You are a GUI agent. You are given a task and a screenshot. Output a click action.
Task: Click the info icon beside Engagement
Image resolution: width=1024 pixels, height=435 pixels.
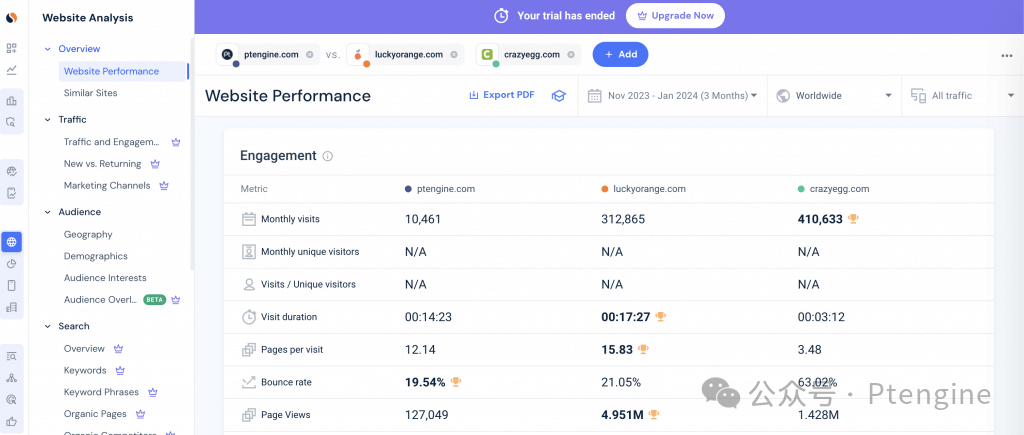[328, 156]
